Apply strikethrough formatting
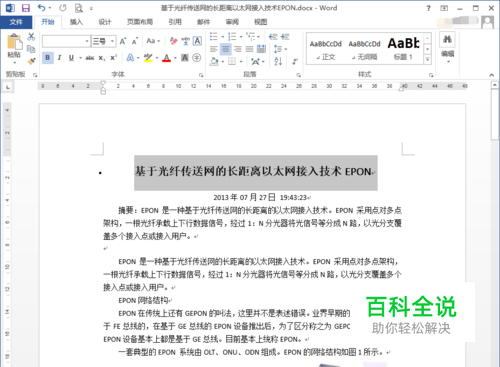 pos(90,58)
